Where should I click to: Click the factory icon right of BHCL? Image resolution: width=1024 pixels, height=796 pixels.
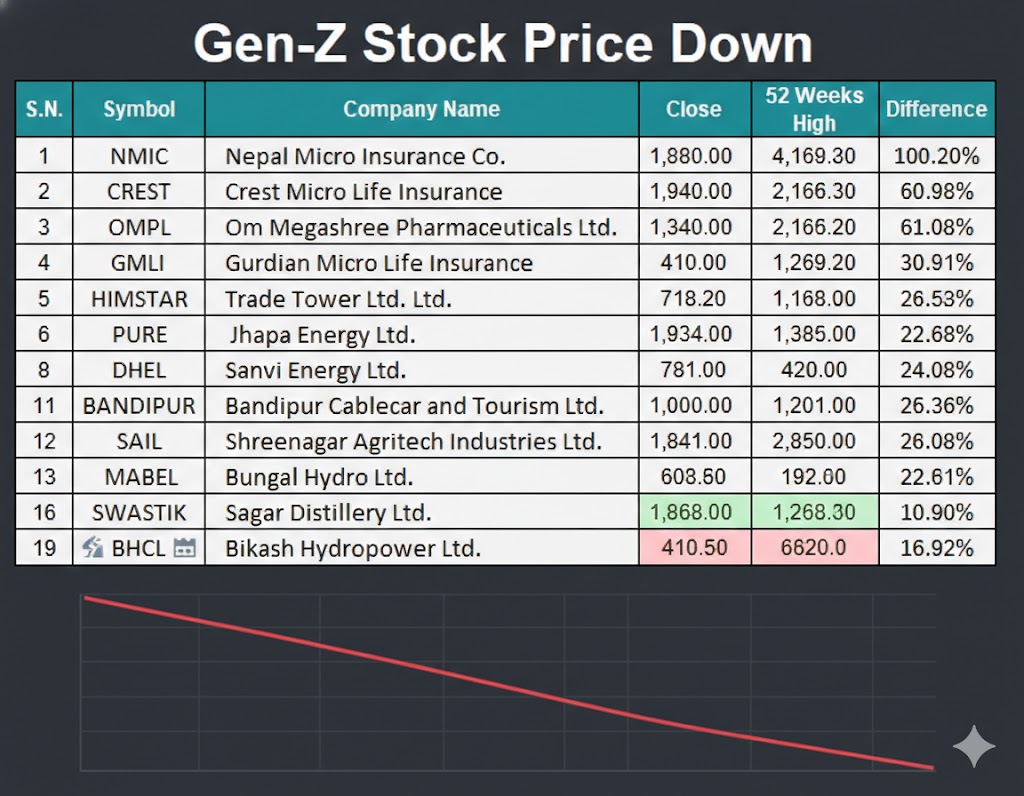[x=184, y=547]
